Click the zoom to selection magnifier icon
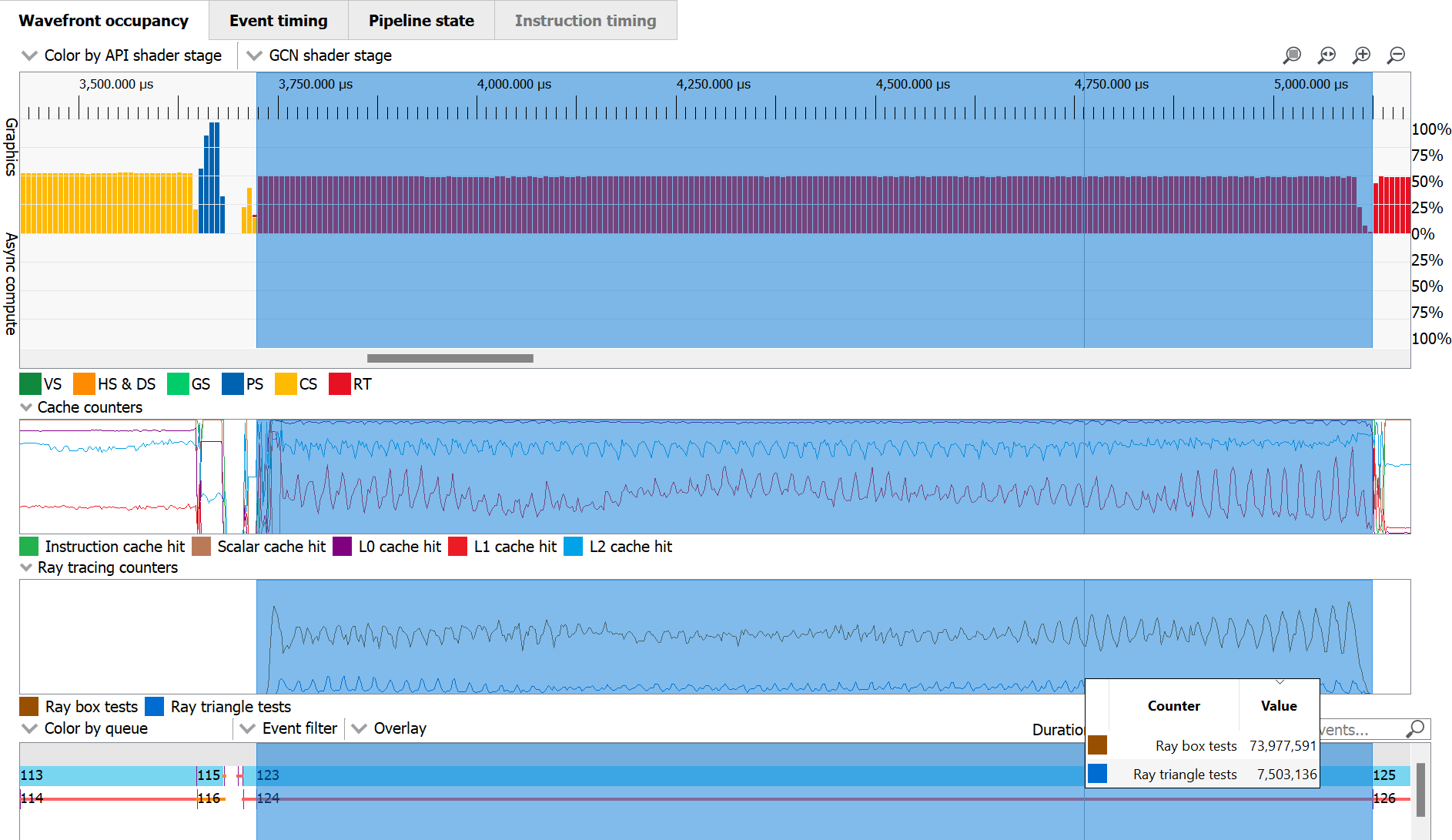The image size is (1452, 840). 1292,55
